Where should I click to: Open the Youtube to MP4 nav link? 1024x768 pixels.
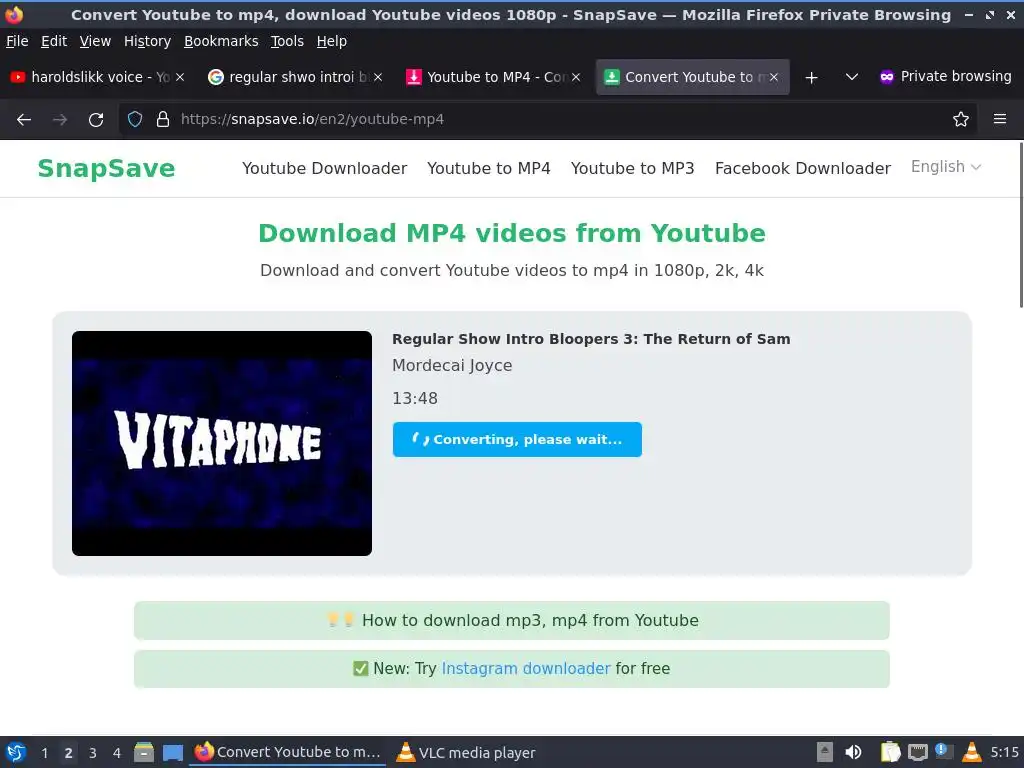pos(488,168)
